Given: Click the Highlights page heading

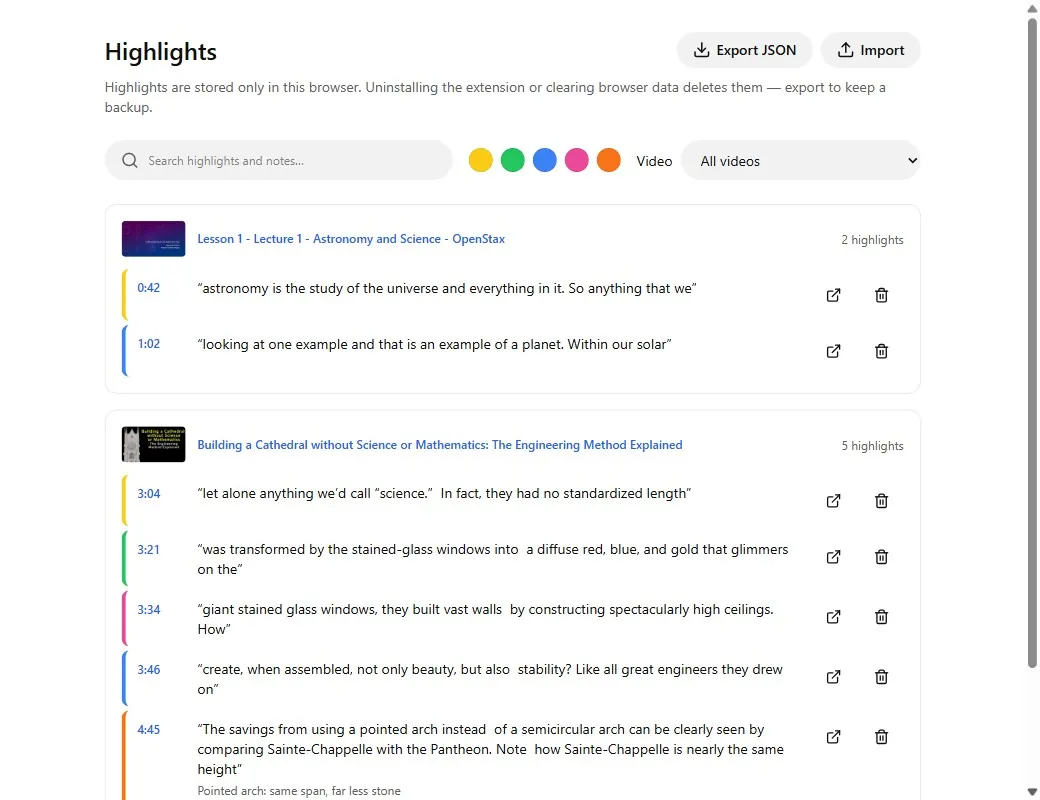Looking at the screenshot, I should click(x=161, y=52).
